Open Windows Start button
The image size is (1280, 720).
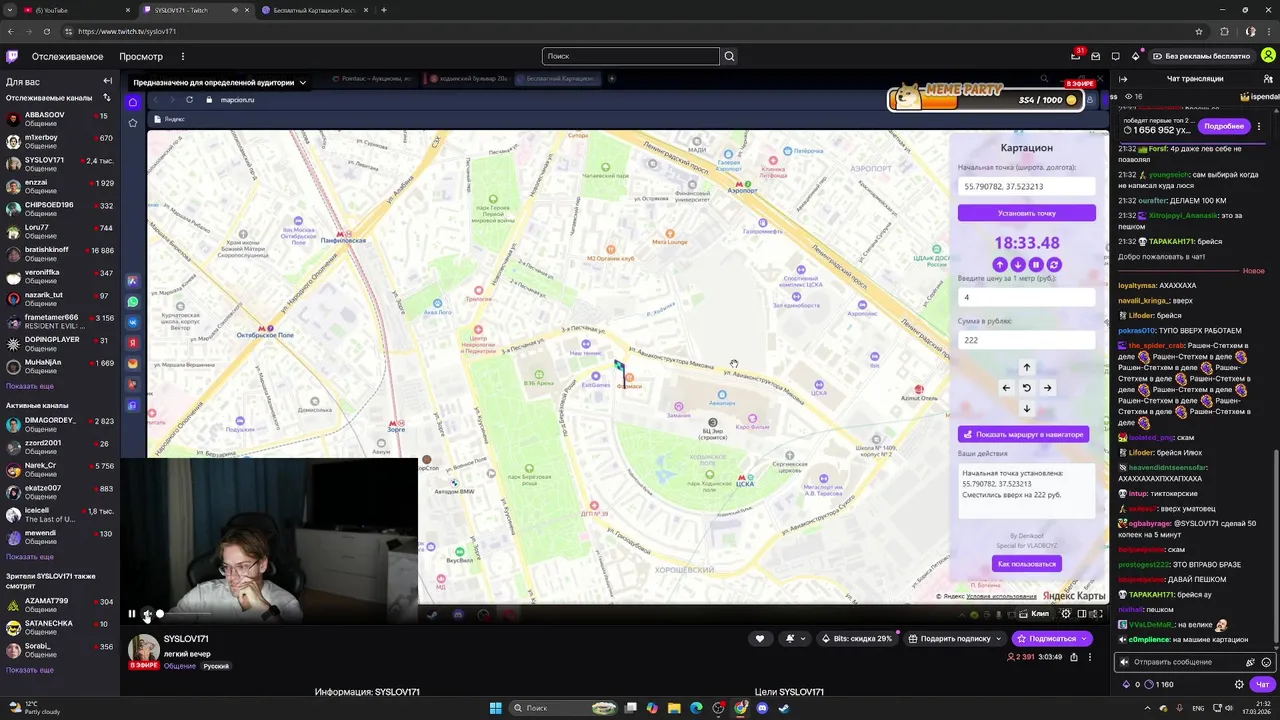pyautogui.click(x=495, y=708)
